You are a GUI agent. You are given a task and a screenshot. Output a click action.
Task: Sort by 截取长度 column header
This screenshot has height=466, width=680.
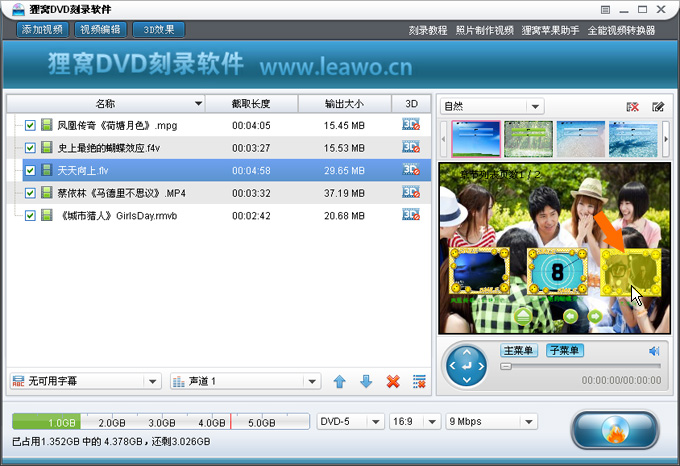click(251, 104)
